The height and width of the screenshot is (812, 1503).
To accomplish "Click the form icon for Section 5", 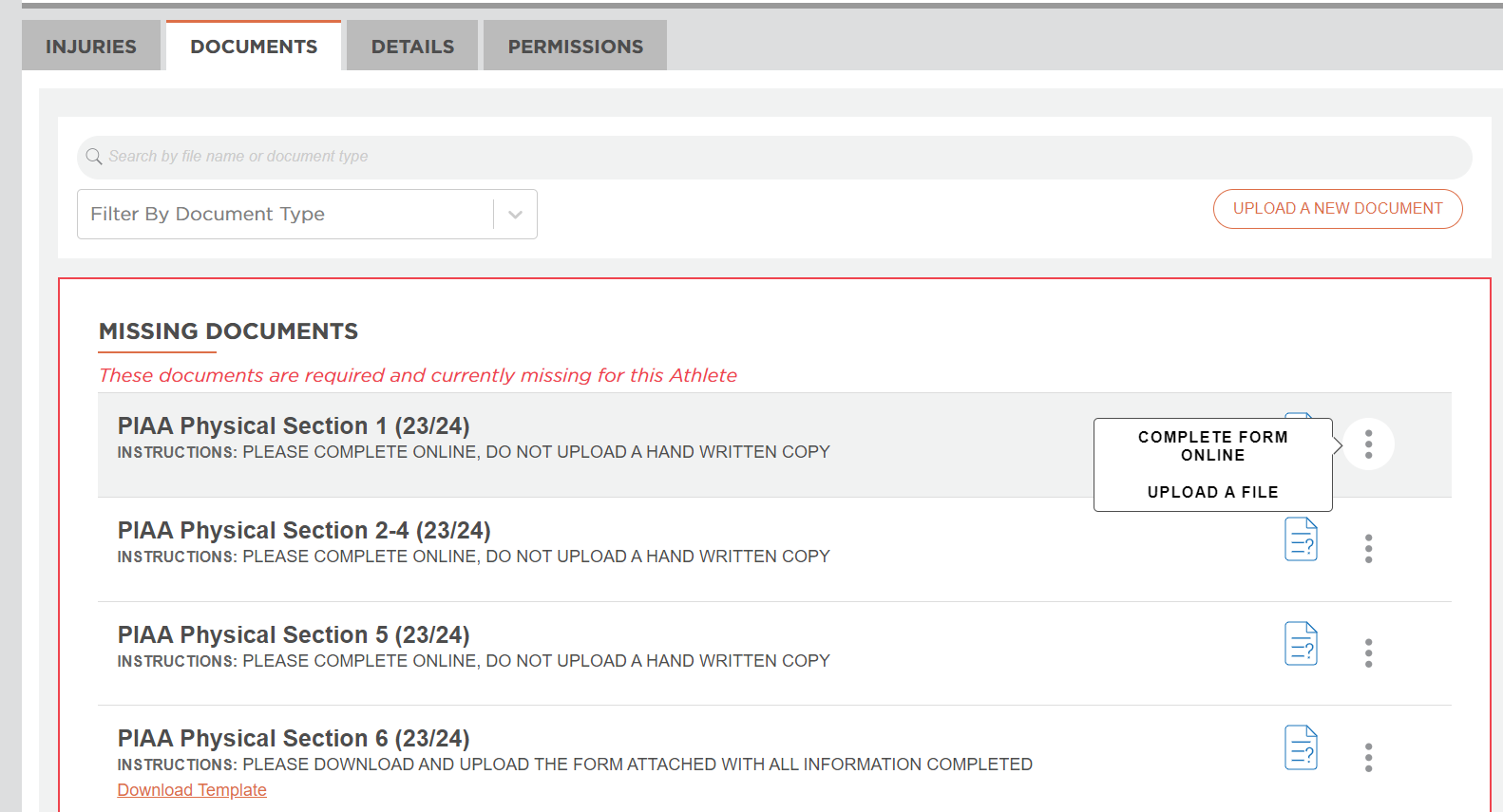I will pyautogui.click(x=1302, y=644).
